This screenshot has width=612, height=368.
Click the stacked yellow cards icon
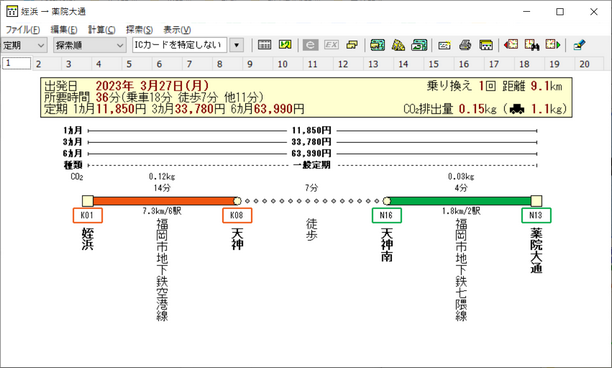click(352, 45)
